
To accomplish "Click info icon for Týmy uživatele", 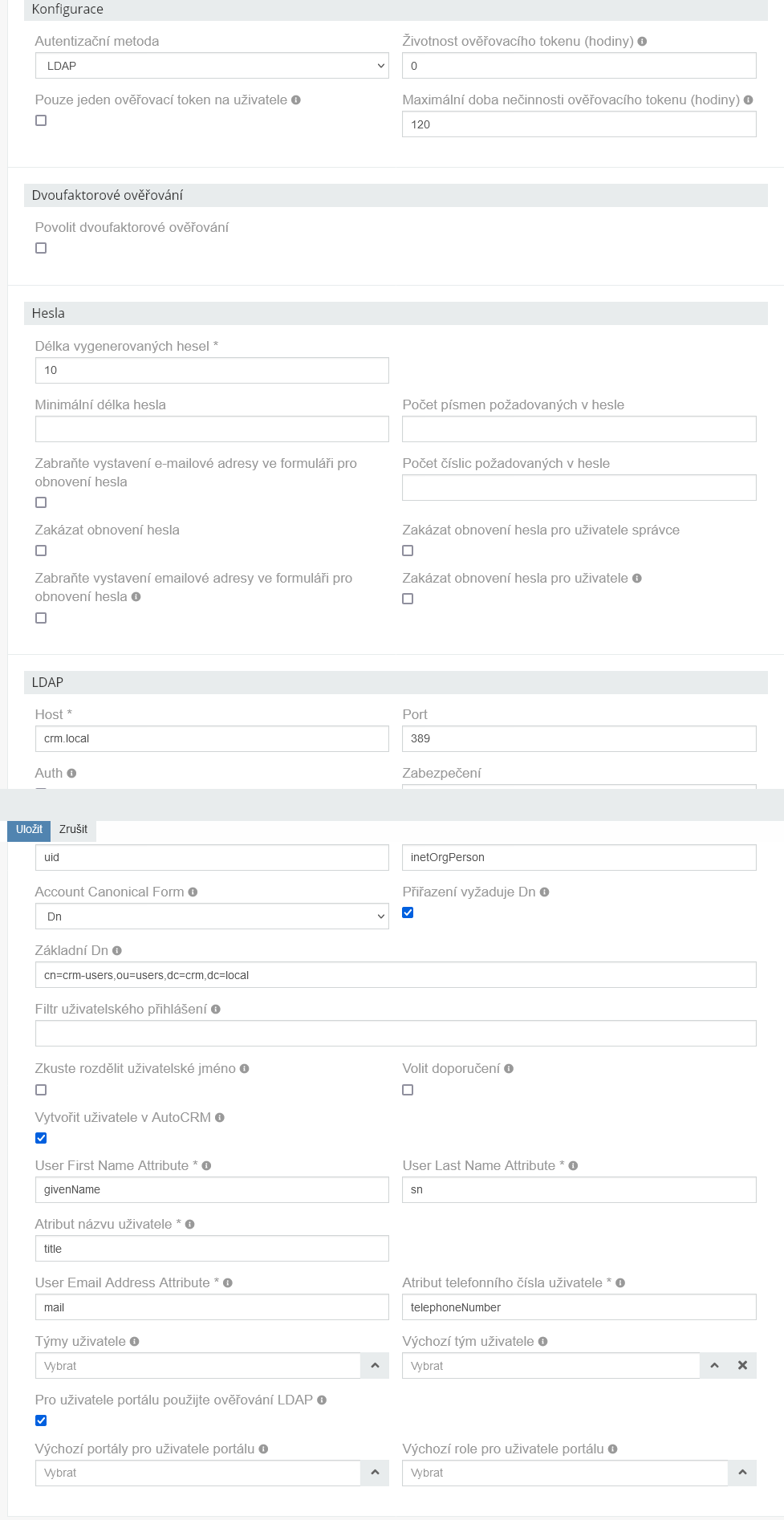I will coord(132,1340).
